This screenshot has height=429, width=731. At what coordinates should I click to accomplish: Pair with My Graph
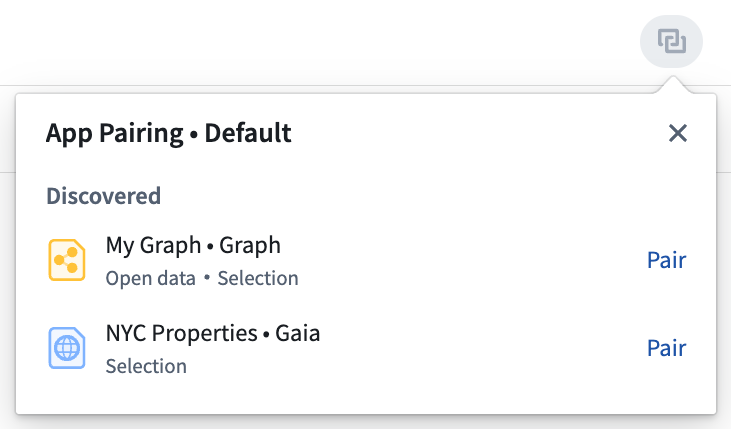pyautogui.click(x=666, y=260)
